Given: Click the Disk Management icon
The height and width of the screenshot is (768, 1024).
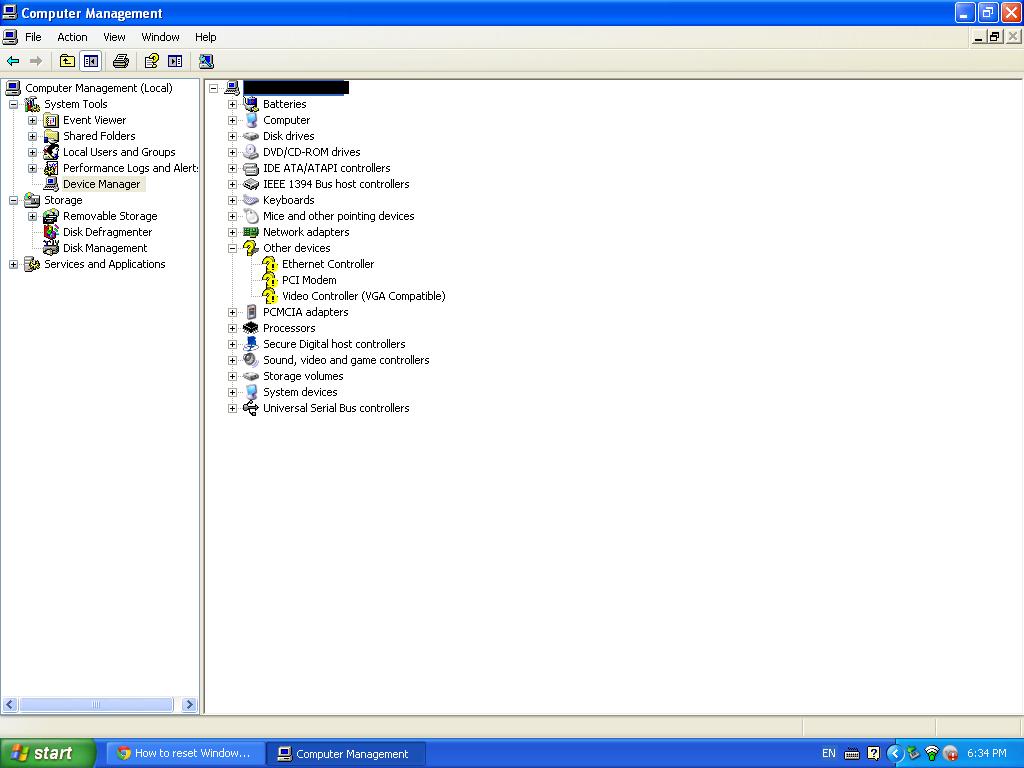Looking at the screenshot, I should pyautogui.click(x=51, y=248).
